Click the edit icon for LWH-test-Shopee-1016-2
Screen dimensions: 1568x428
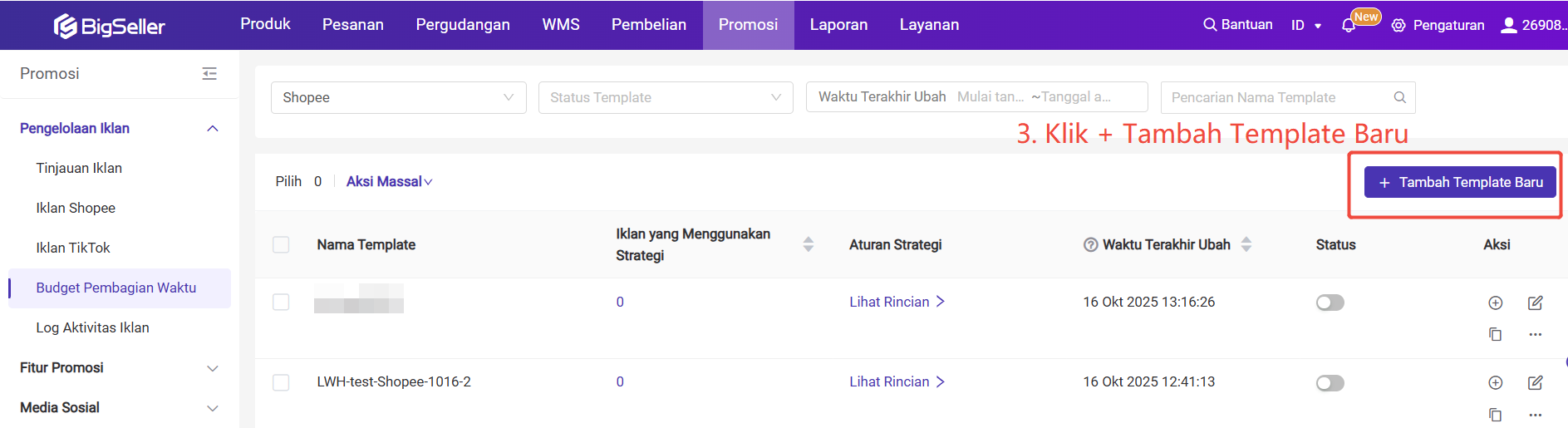click(1535, 382)
